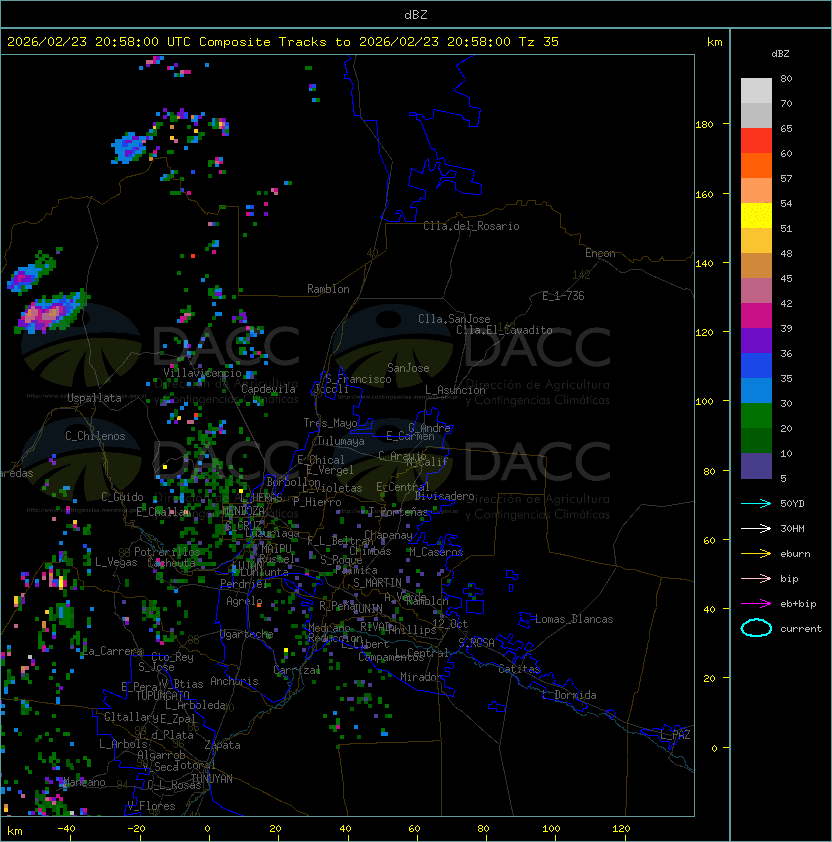Click the cyan 50YD arrow in the legend
The height and width of the screenshot is (842, 832).
point(756,503)
